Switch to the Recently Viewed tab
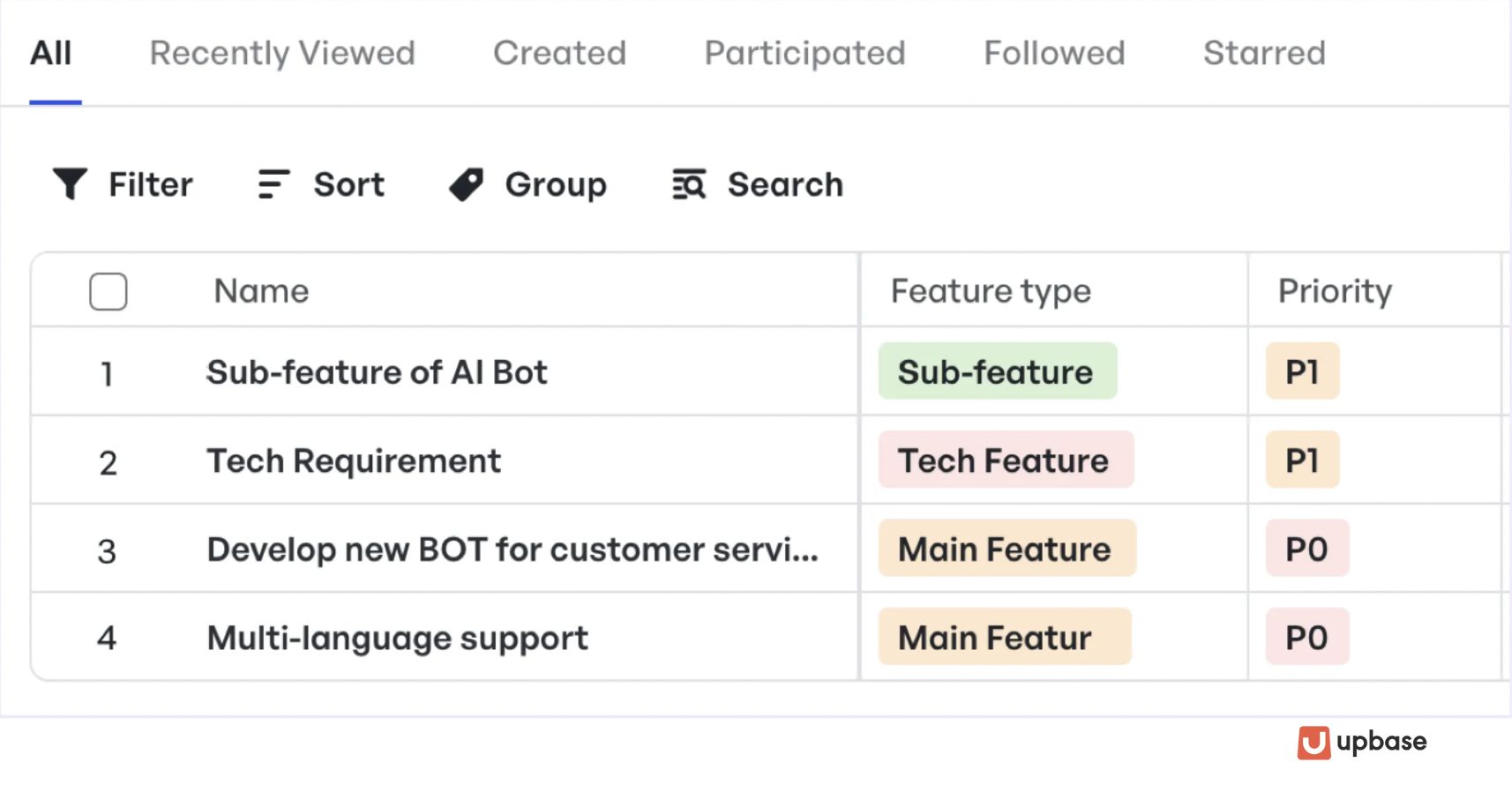The width and height of the screenshot is (1512, 785). (x=282, y=53)
